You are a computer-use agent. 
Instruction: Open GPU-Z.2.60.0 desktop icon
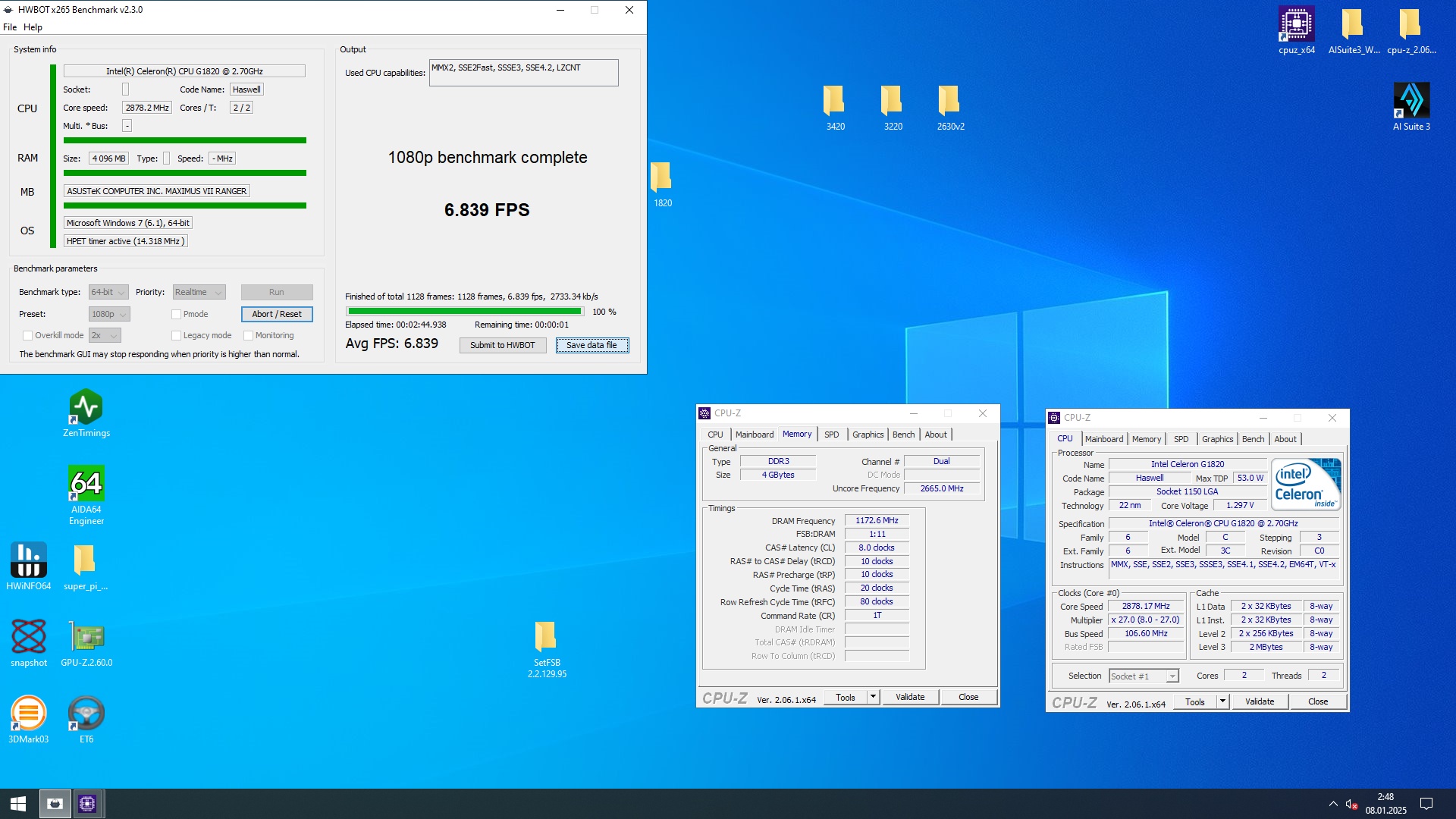click(x=86, y=643)
